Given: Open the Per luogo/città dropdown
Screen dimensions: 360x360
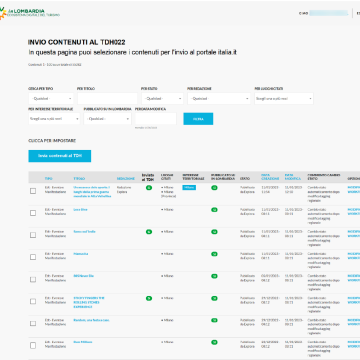Looking at the screenshot, I should 284,99.
